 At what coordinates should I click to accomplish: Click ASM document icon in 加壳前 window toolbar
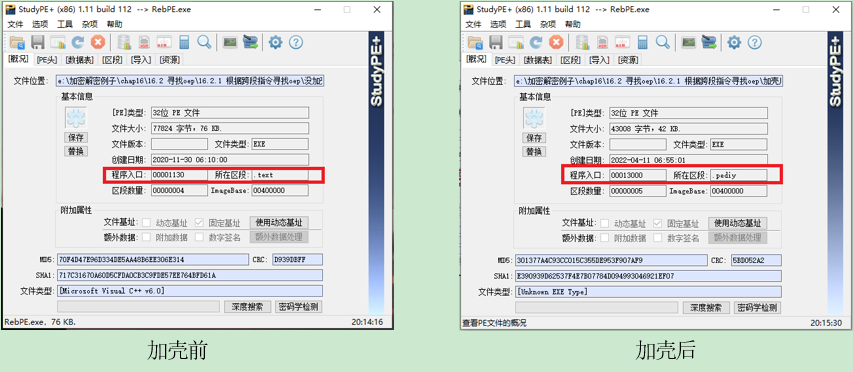145,42
